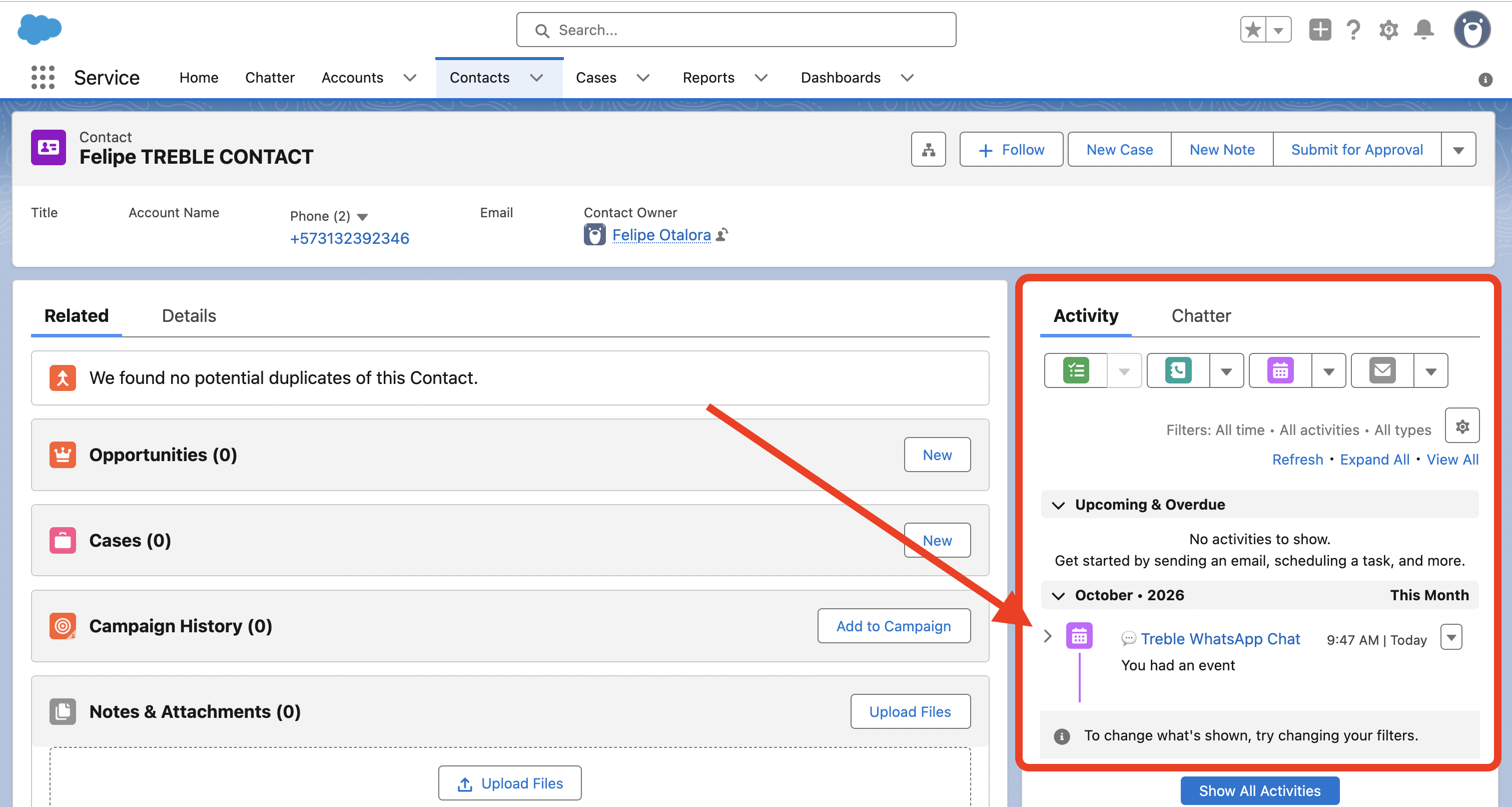Click Show All Activities button
Screen dimensions: 1512x807
pos(1260,790)
